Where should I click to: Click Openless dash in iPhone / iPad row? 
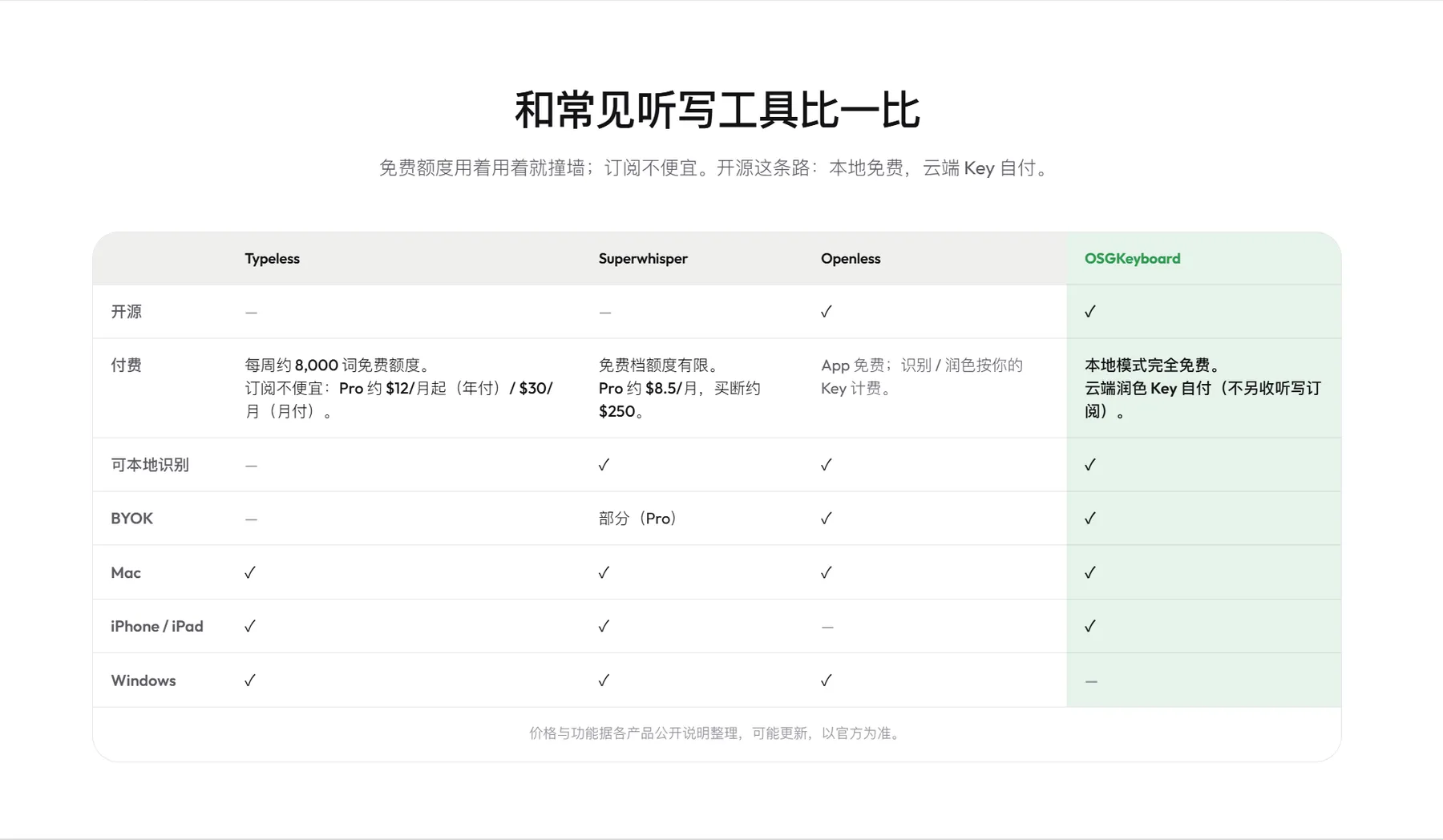(x=827, y=627)
